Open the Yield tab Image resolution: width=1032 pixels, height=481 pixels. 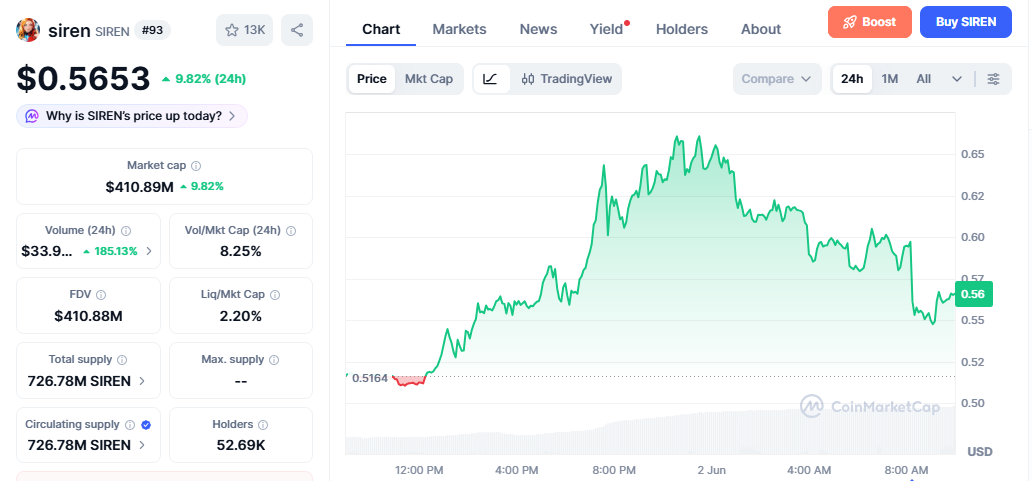pos(606,29)
